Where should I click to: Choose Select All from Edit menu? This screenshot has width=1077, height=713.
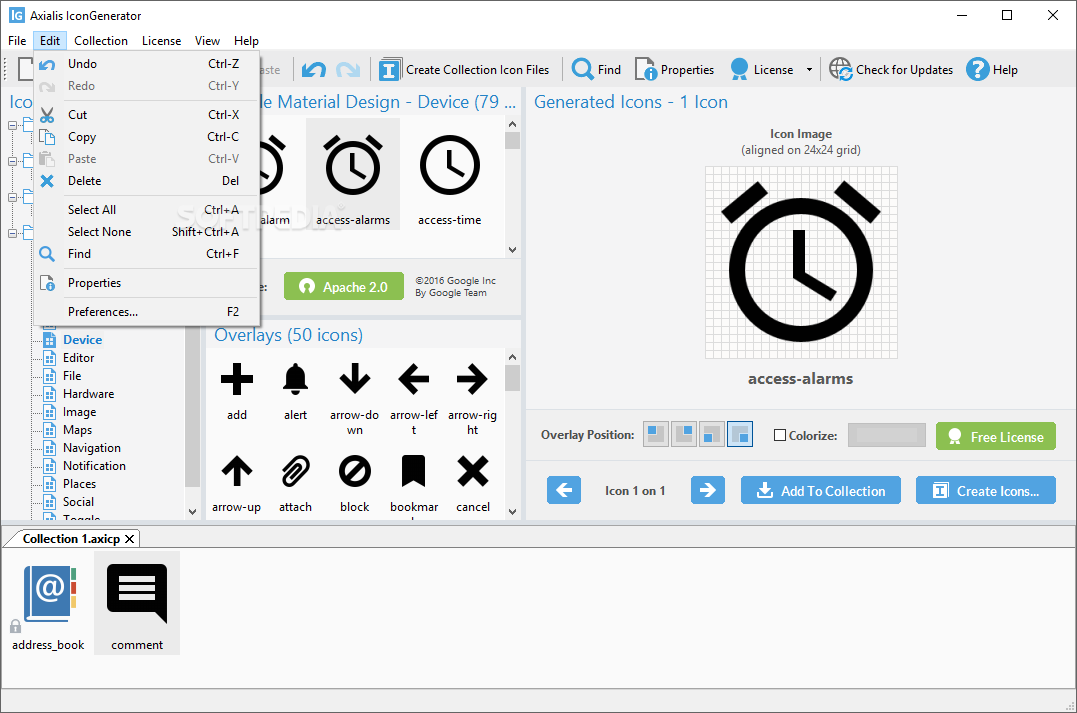click(147, 210)
